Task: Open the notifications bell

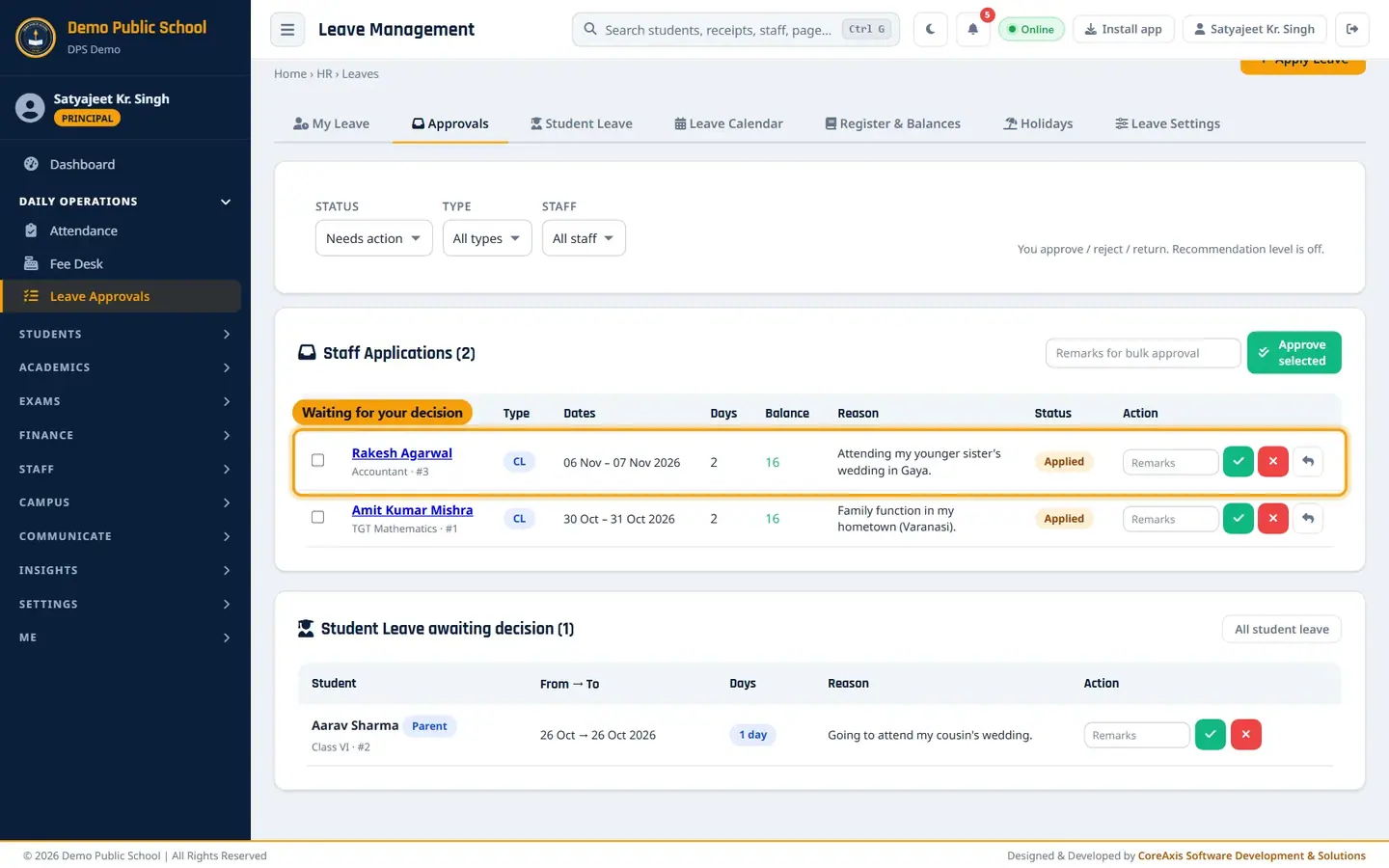Action: click(x=972, y=29)
